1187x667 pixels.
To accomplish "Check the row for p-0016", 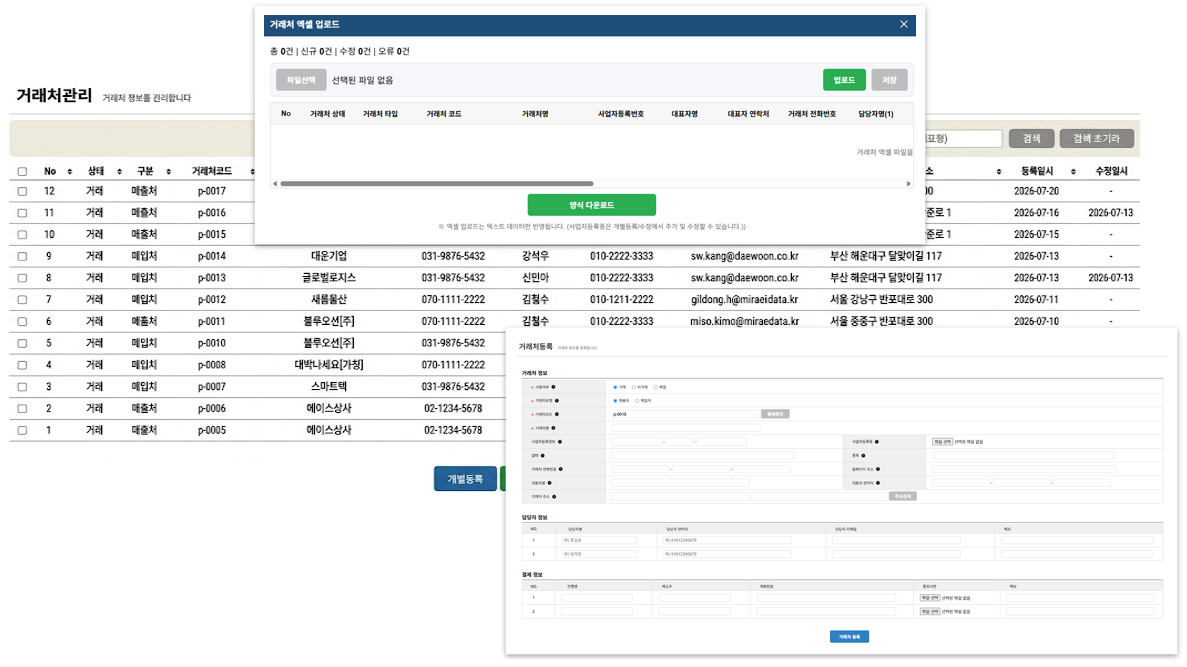I will [22, 214].
